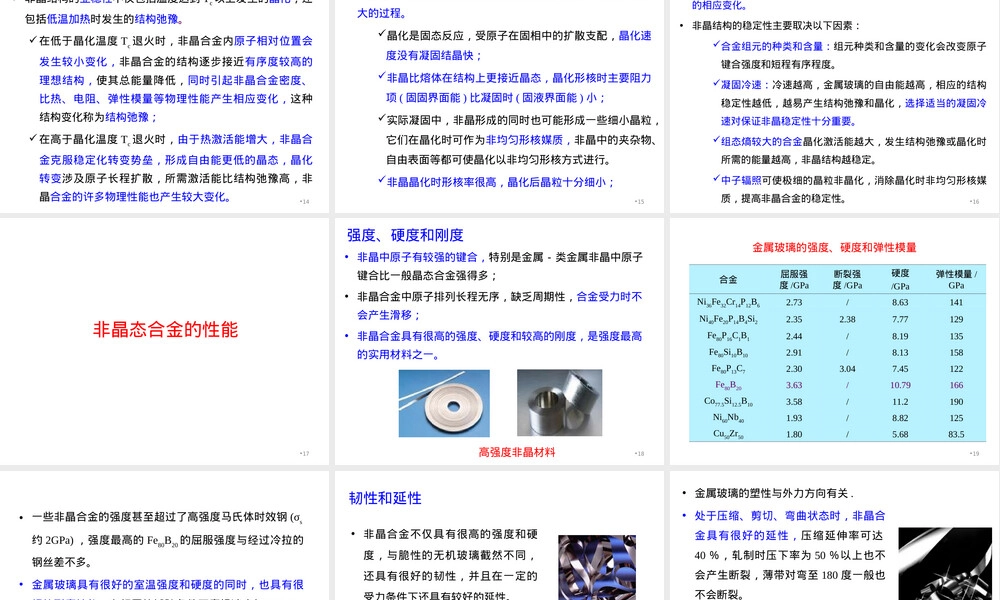1000x600 pixels.
Task: Click the Fe80P13C7 alloy cell
Action: 728,369
